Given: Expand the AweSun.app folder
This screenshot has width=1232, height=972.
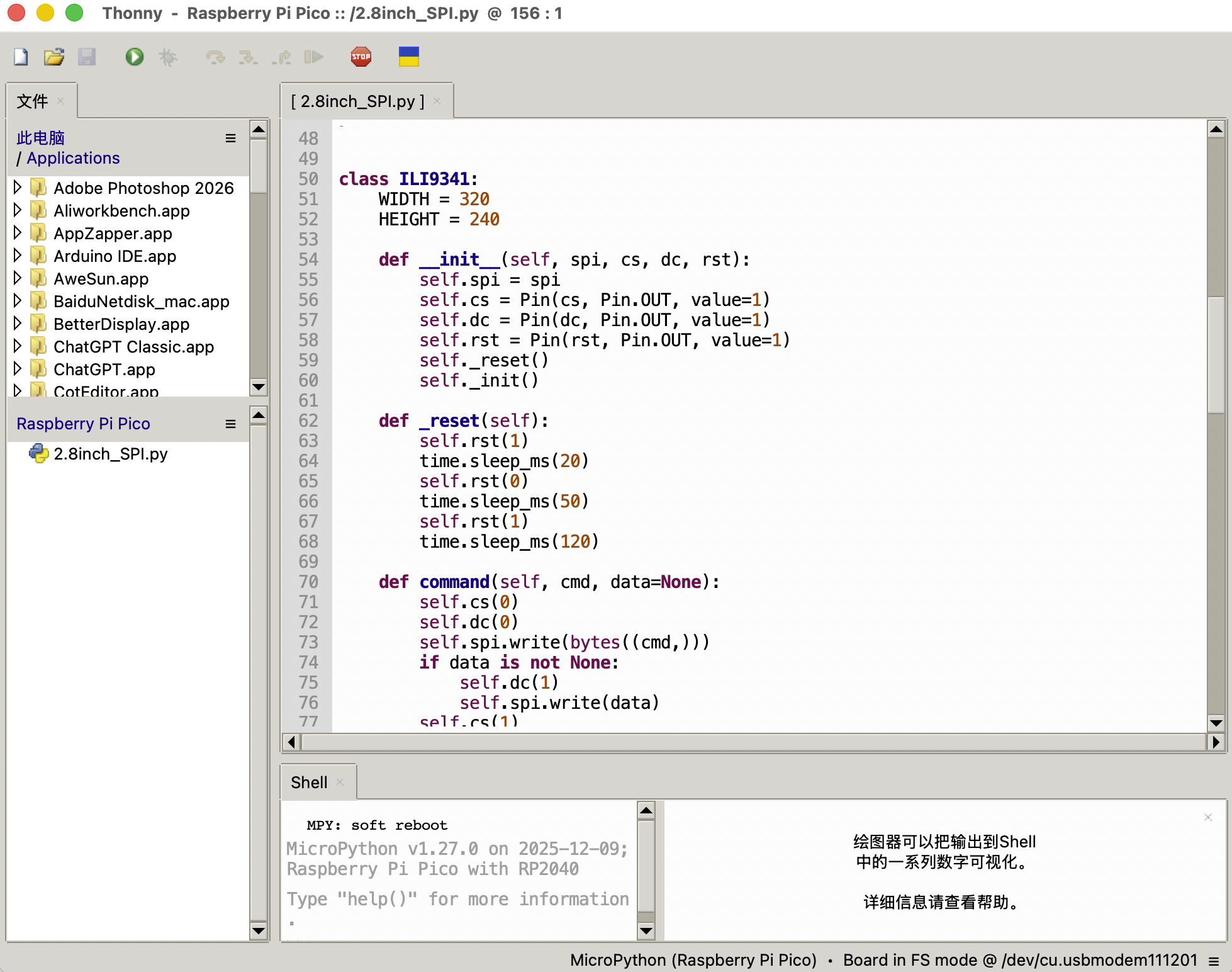Looking at the screenshot, I should pyautogui.click(x=18, y=278).
